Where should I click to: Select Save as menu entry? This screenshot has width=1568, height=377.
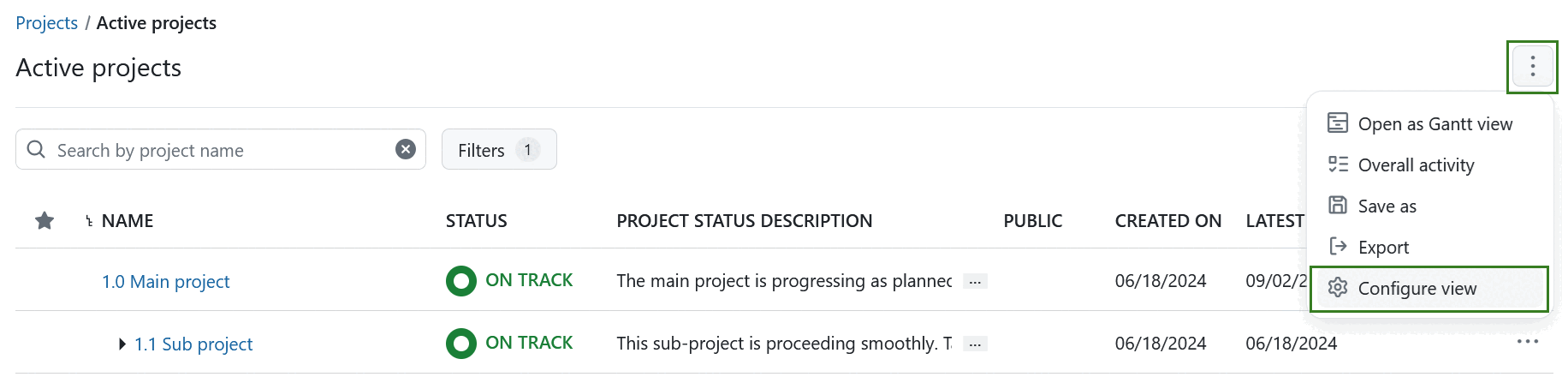tap(1387, 206)
